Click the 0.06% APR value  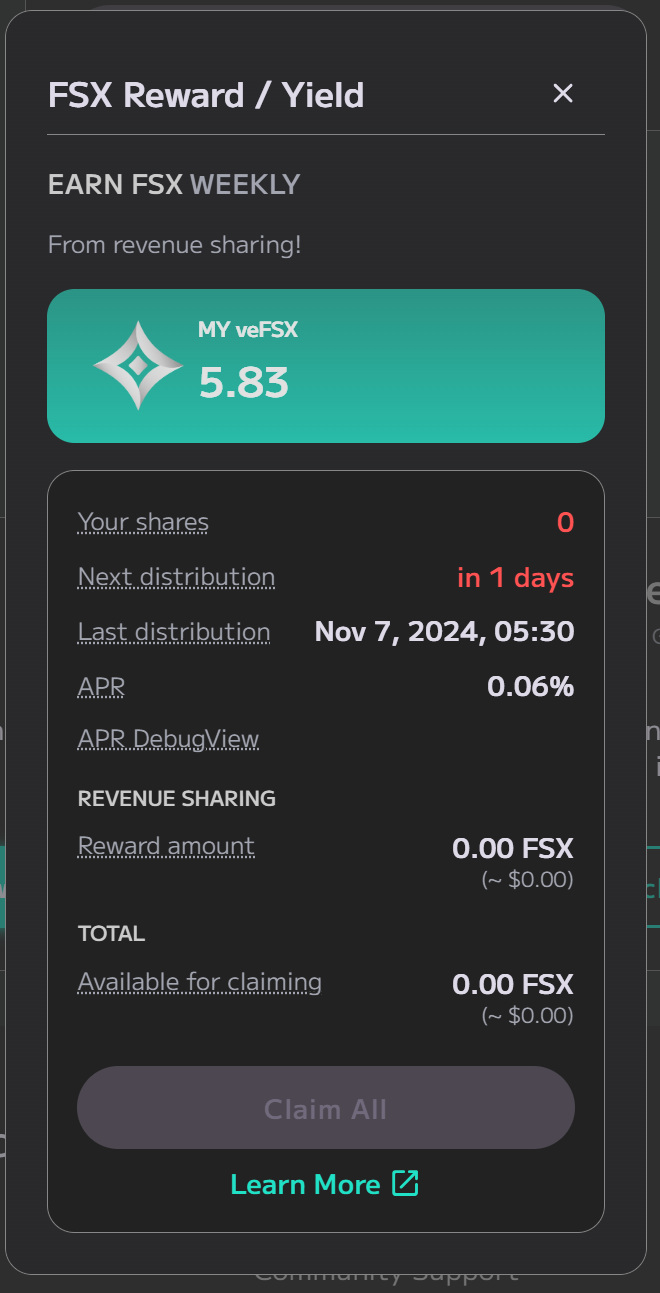click(x=530, y=687)
